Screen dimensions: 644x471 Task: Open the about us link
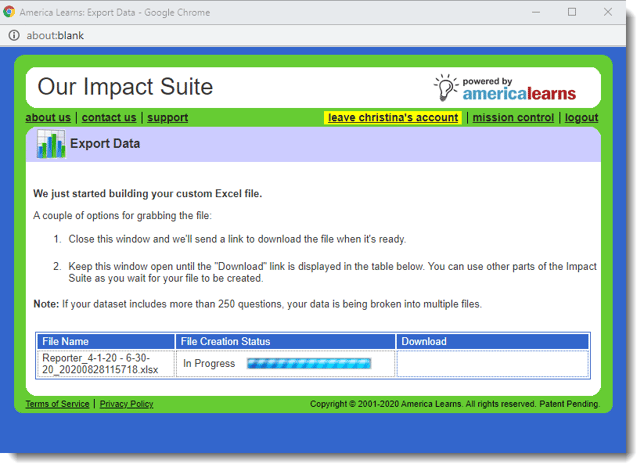48,117
